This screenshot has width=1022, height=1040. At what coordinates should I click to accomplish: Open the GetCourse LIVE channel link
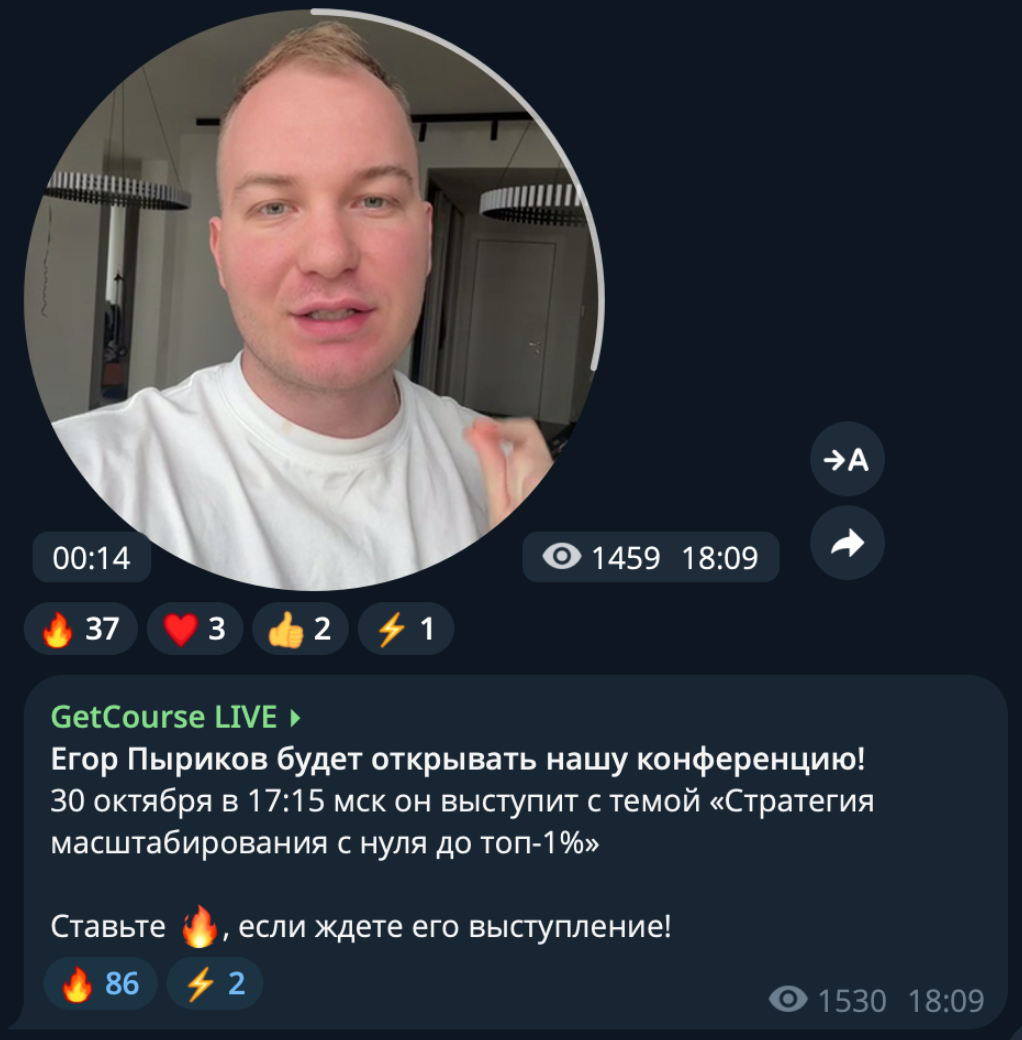click(164, 717)
